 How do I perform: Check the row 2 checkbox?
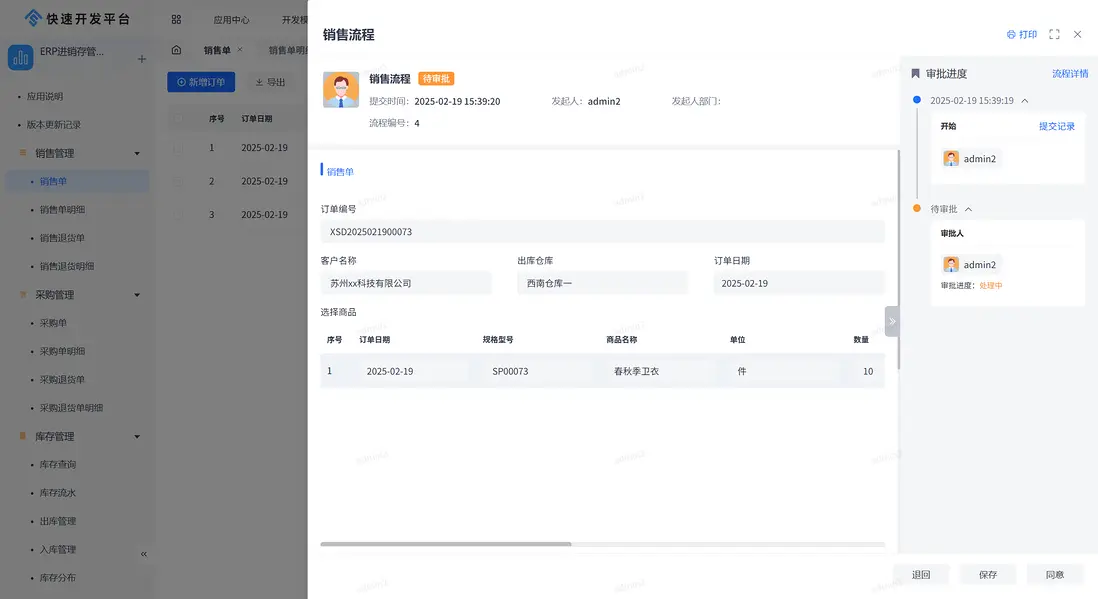[178, 181]
